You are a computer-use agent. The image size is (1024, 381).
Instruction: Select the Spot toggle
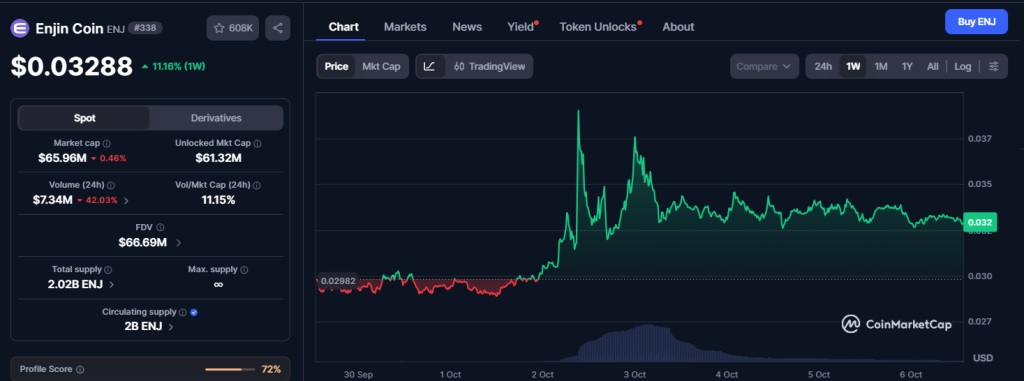pos(84,118)
